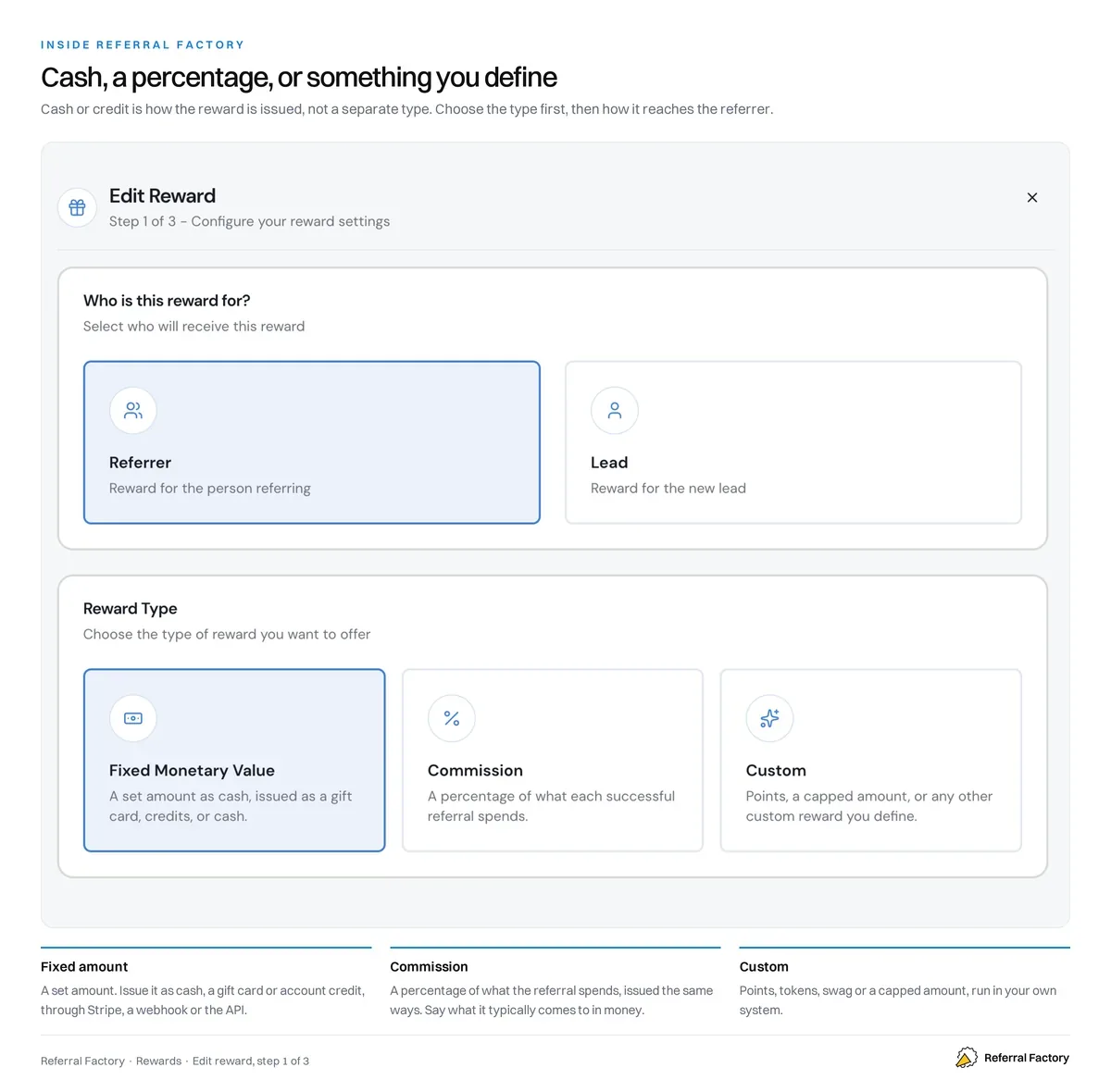Screen dimensions: 1111x1092
Task: Click the 'INSIDE REFERRAL FACTORY' label
Action: (x=143, y=44)
